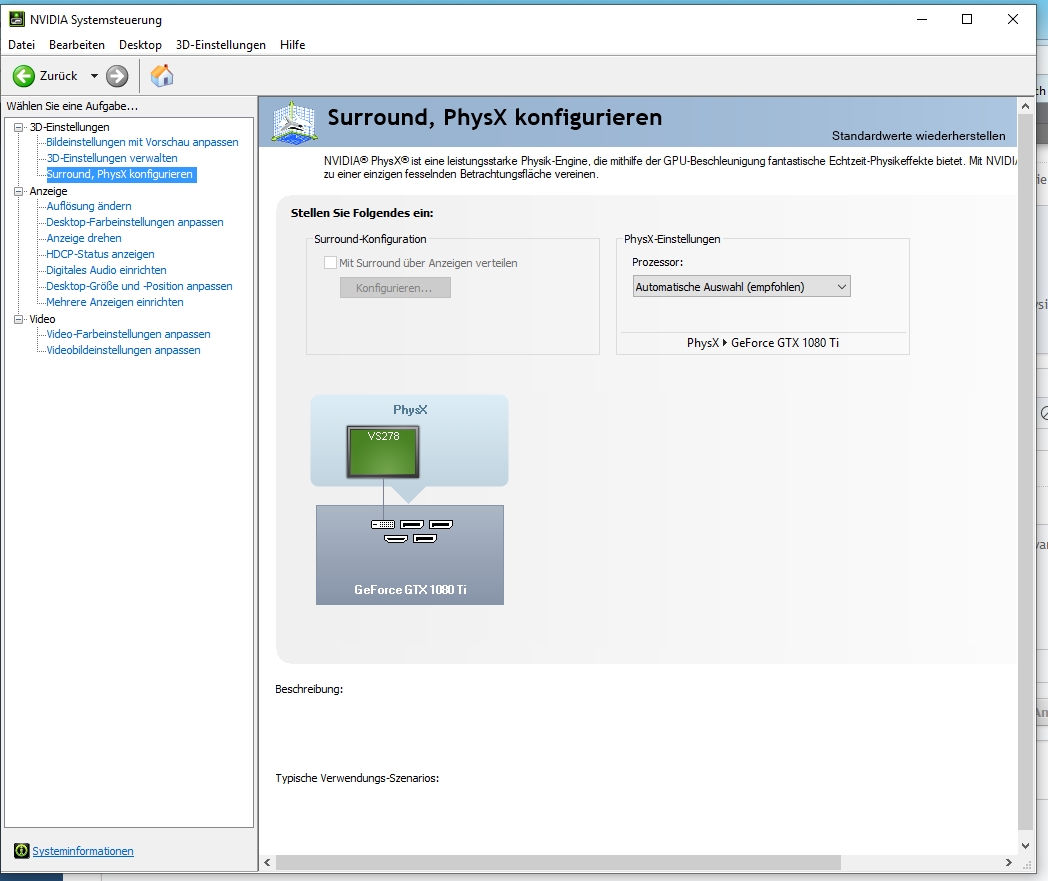Open the home page icon in toolbar
The image size is (1048, 881).
pos(162,76)
